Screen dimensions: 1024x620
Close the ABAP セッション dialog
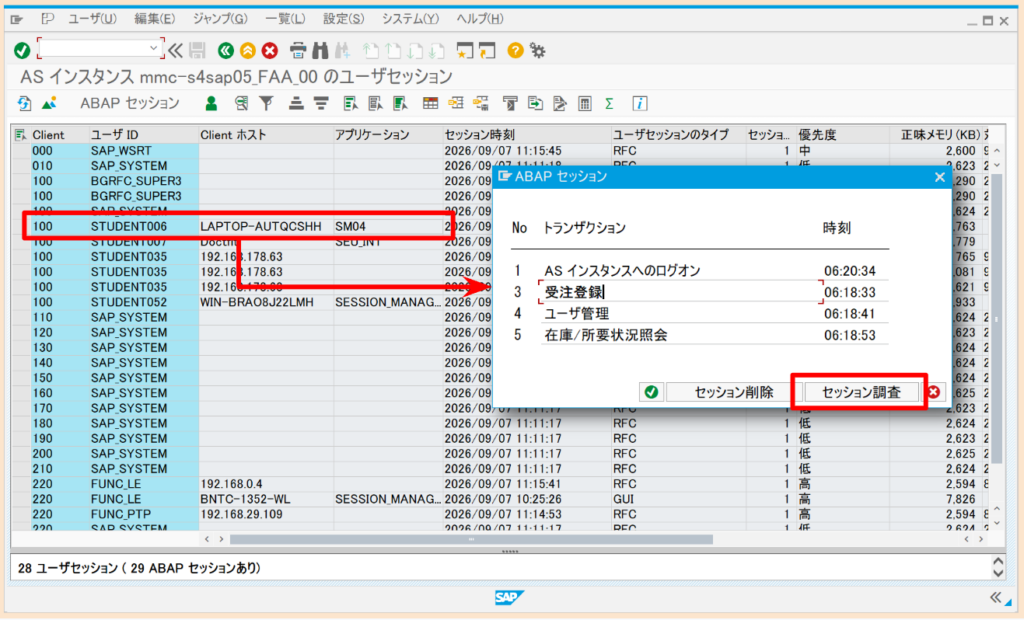940,177
